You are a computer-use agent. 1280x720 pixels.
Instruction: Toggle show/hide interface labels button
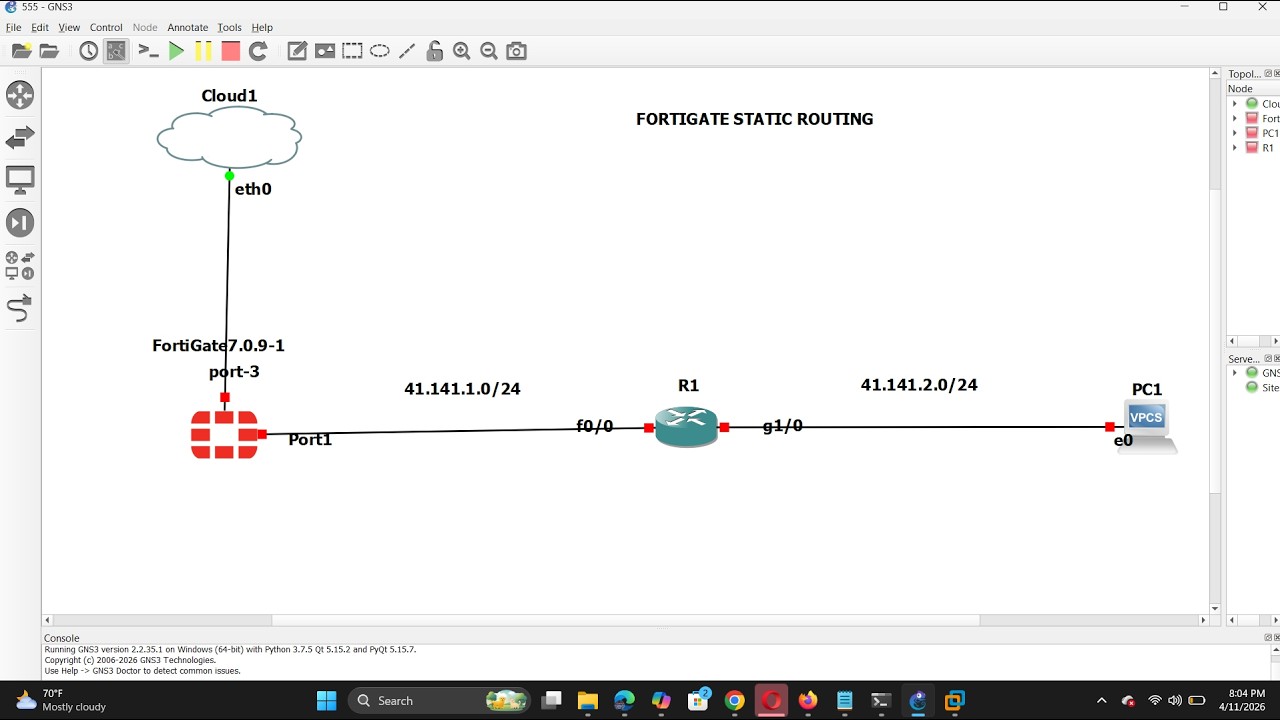pos(116,51)
